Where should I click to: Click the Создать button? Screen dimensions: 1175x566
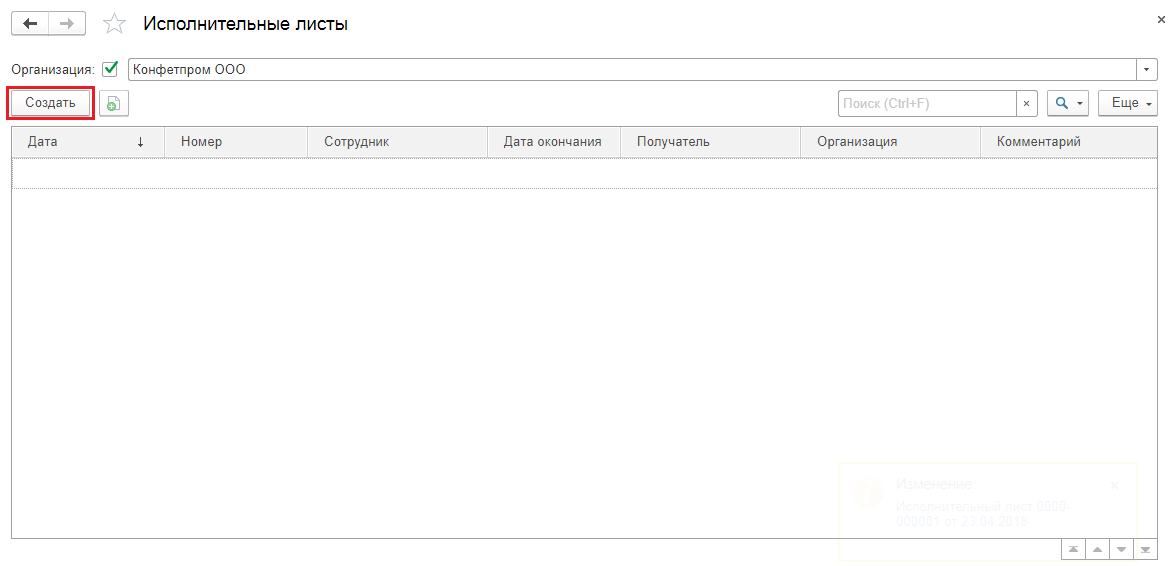pos(50,103)
